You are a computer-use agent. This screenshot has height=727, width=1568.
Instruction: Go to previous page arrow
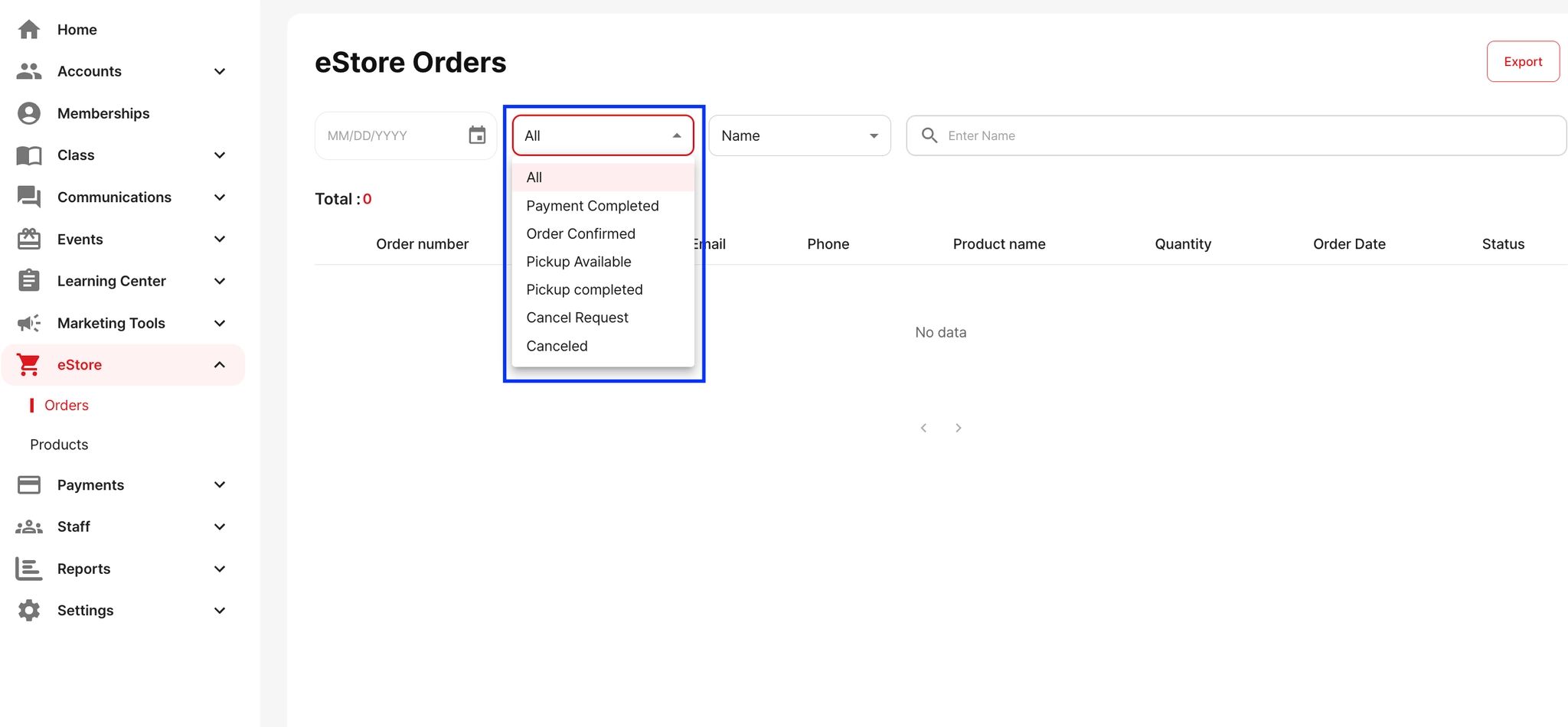coord(924,428)
